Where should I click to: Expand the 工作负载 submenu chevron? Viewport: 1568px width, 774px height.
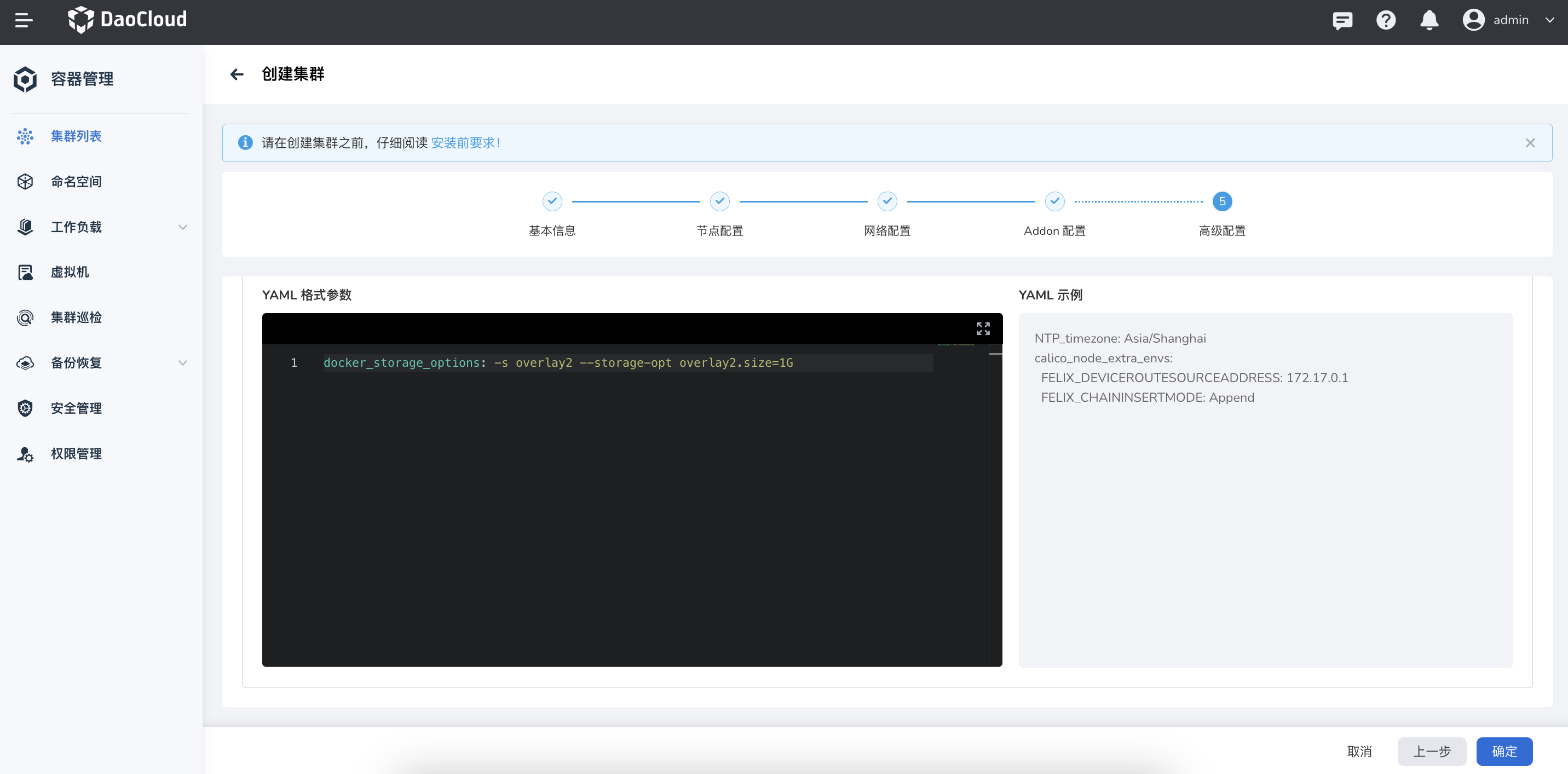(x=183, y=227)
